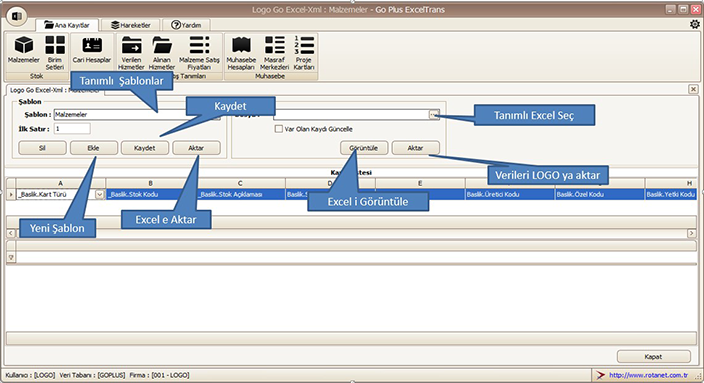Click the file browse ellipsis button

[x=434, y=114]
